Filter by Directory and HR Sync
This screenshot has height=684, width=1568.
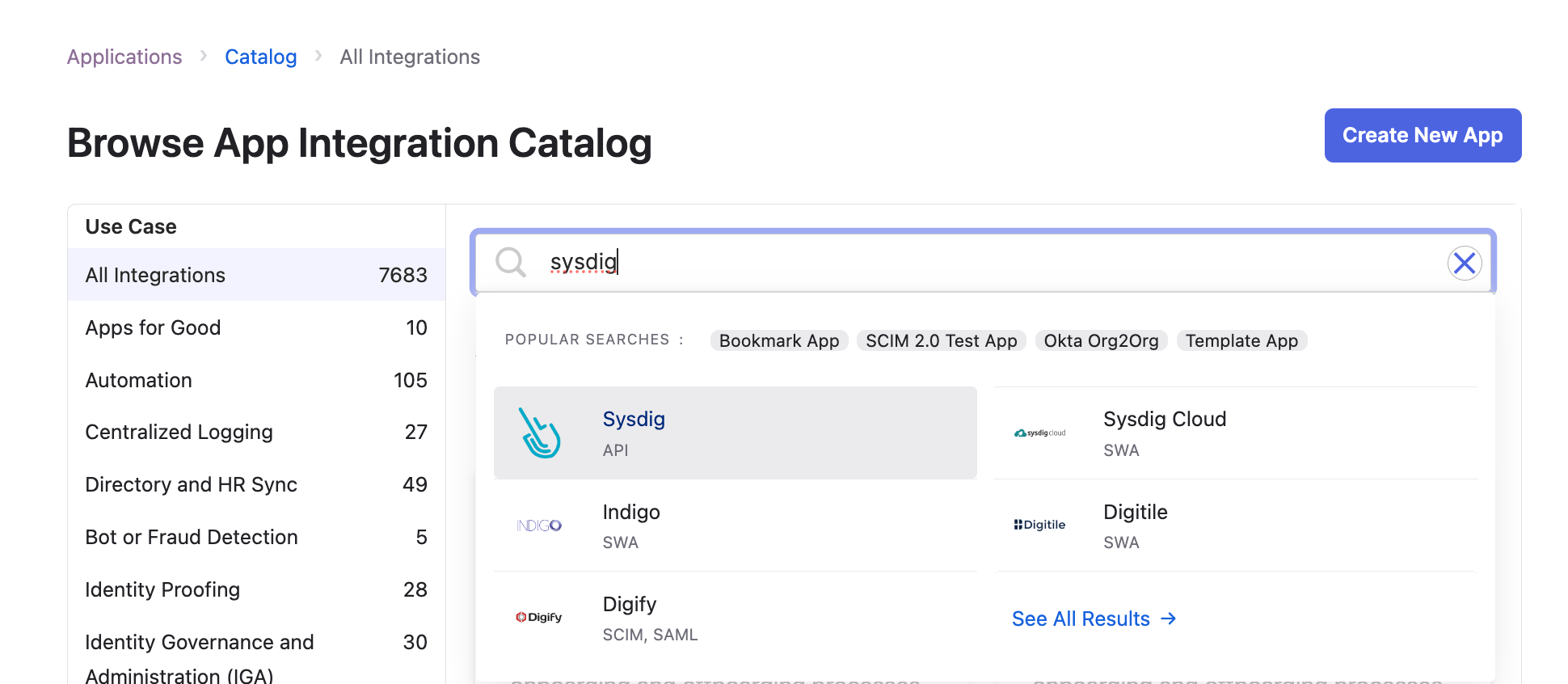click(x=256, y=484)
